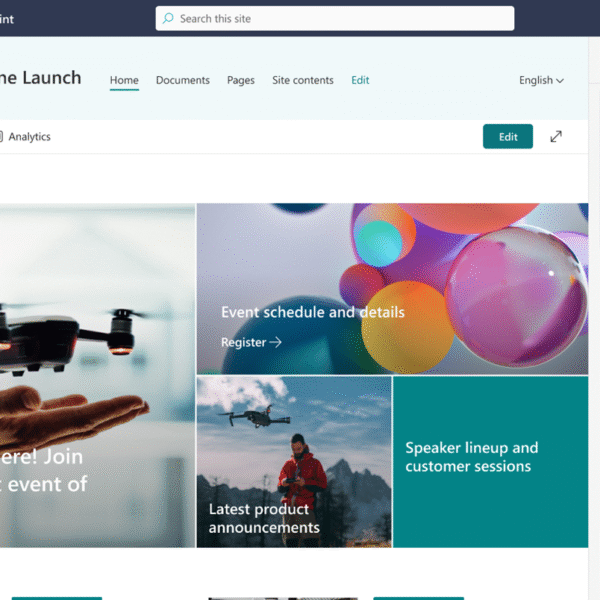Open Speaker lineup and customer sessions tile
This screenshot has width=600, height=600.
(491, 462)
